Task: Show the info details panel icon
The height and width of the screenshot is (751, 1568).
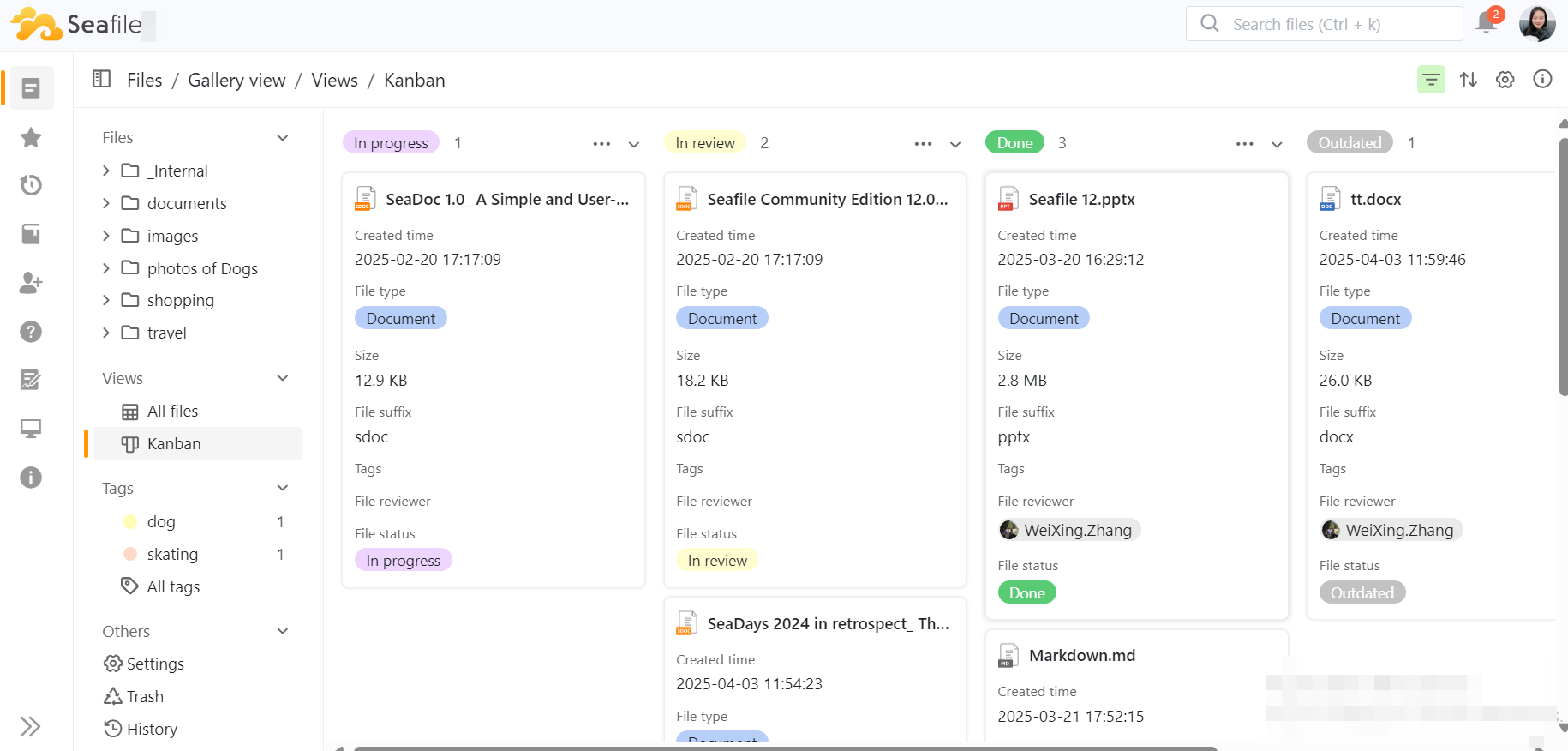Action: [1542, 80]
